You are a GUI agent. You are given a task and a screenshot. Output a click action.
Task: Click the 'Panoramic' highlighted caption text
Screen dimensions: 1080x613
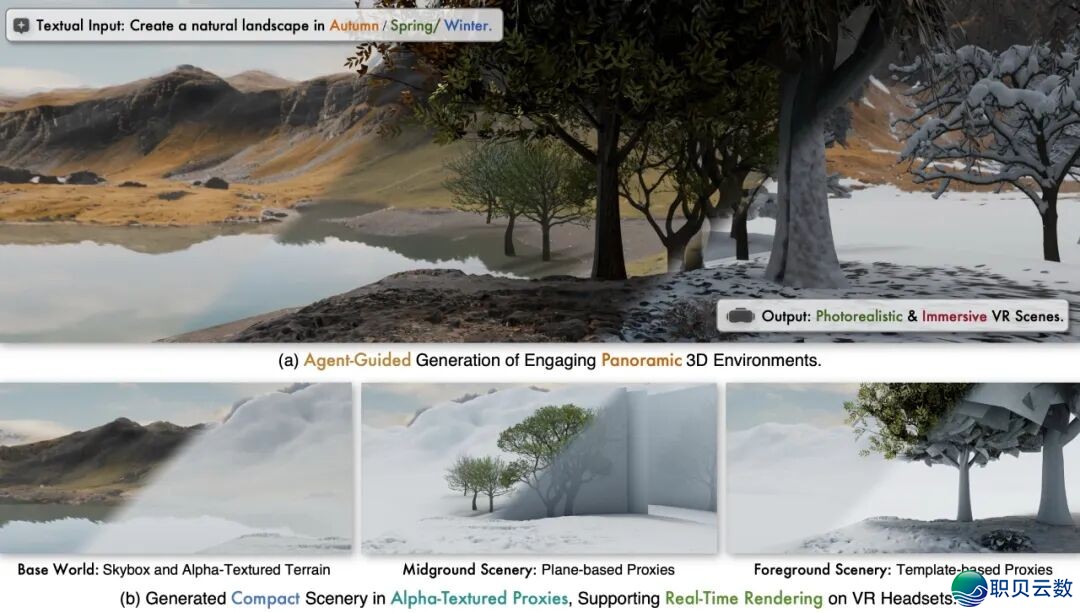[641, 360]
